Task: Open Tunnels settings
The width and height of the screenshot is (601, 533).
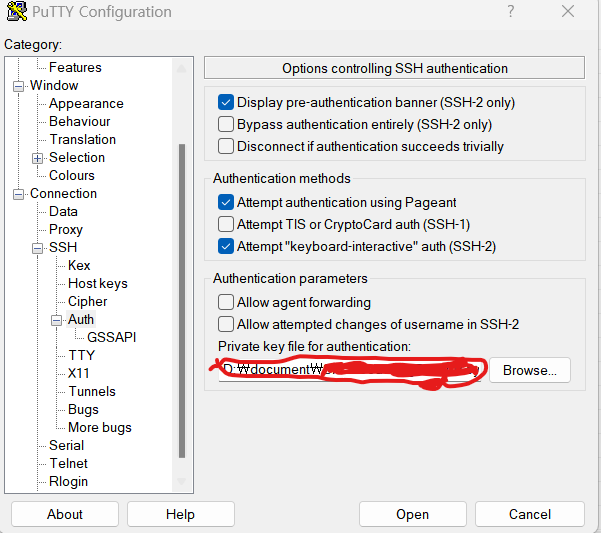Action: (x=92, y=392)
